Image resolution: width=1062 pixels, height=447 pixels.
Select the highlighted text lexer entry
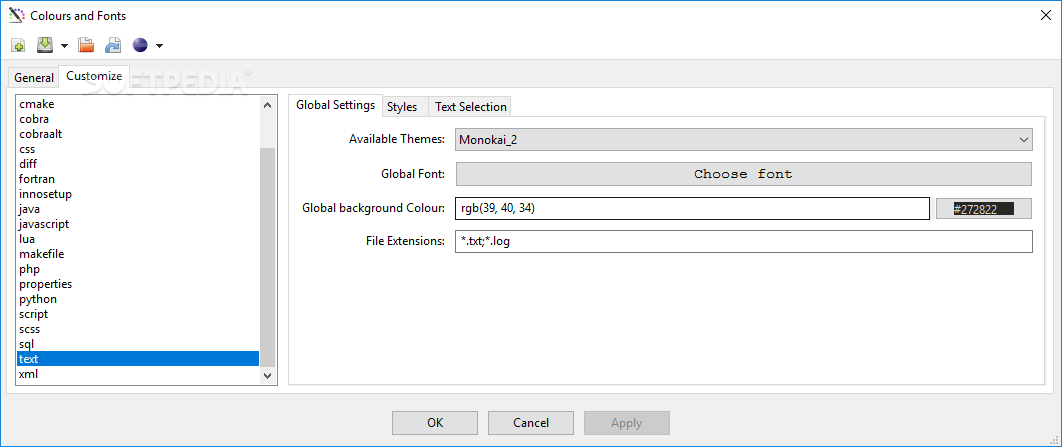[137, 359]
